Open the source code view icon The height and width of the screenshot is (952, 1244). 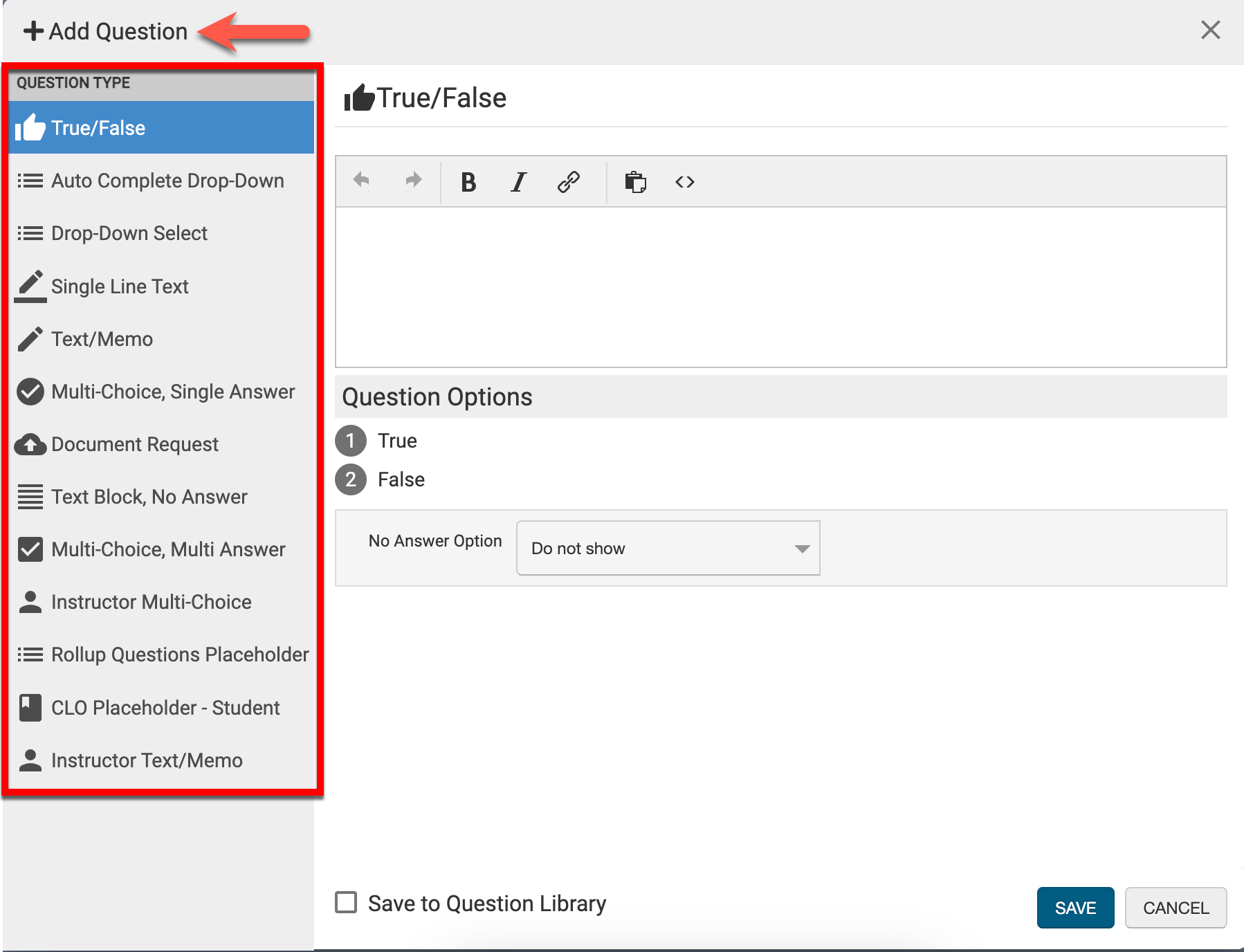684,182
